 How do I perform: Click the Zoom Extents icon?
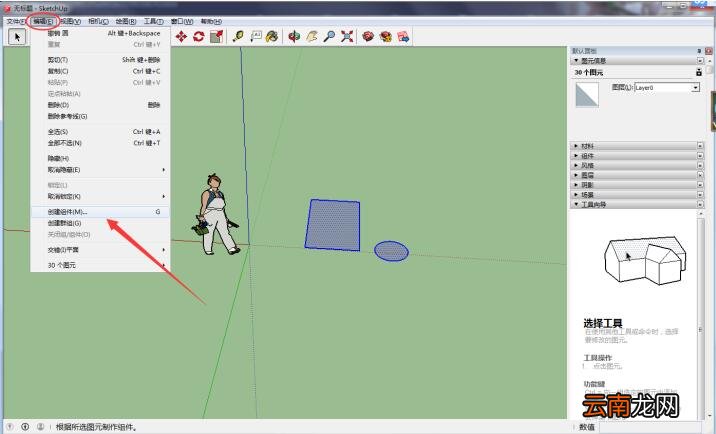point(347,37)
